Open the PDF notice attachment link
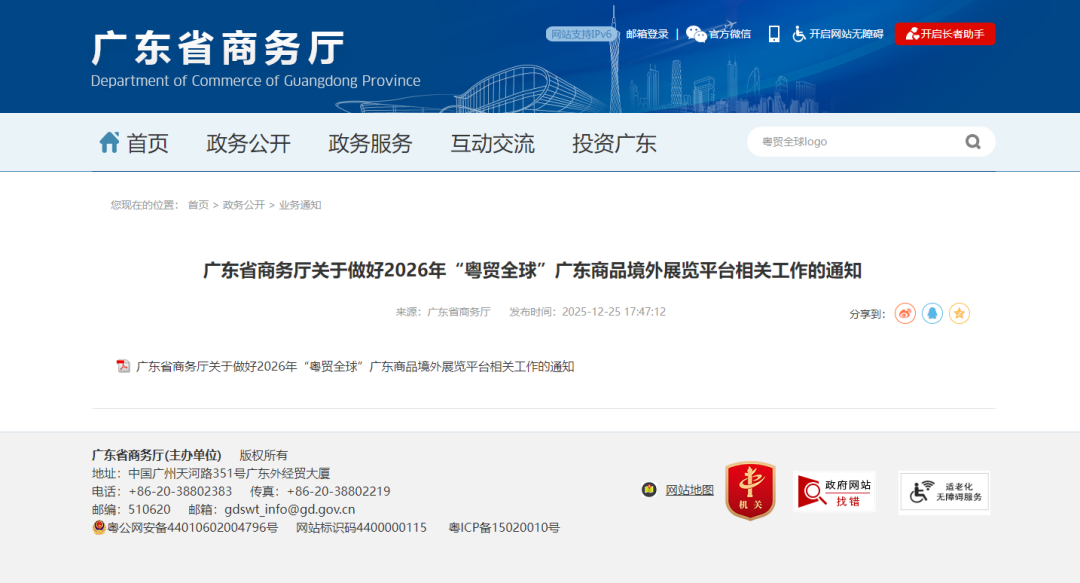This screenshot has height=583, width=1080. coord(354,367)
